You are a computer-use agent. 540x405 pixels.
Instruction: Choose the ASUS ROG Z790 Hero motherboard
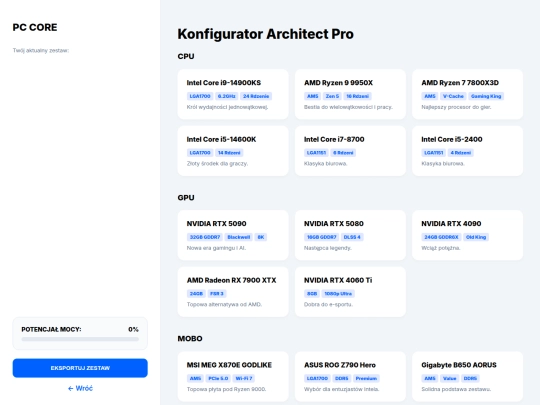(x=350, y=376)
